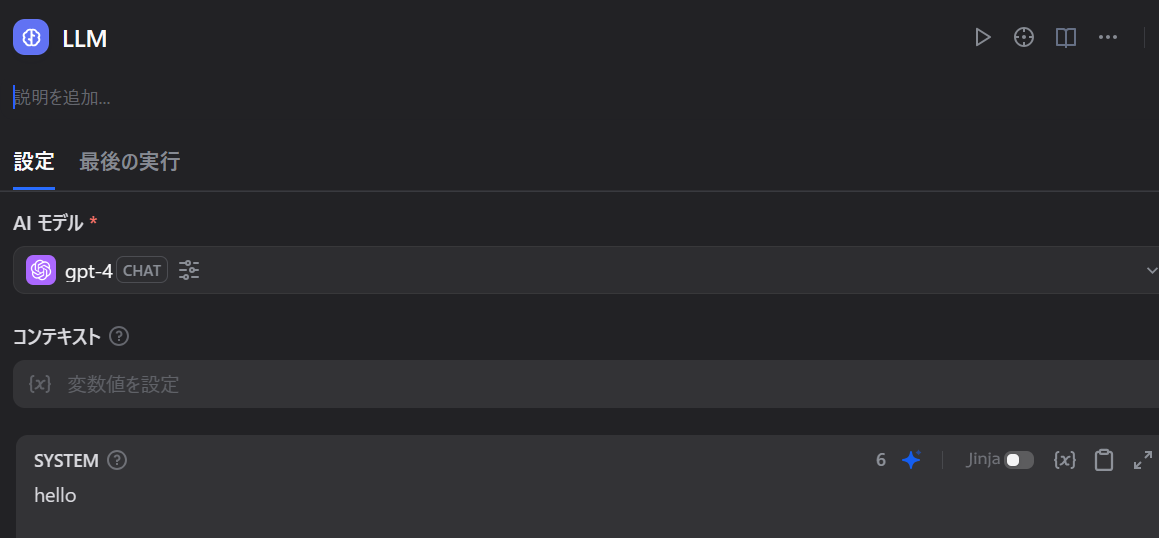
Task: Open the three-dots more menu
Action: coord(1107,38)
